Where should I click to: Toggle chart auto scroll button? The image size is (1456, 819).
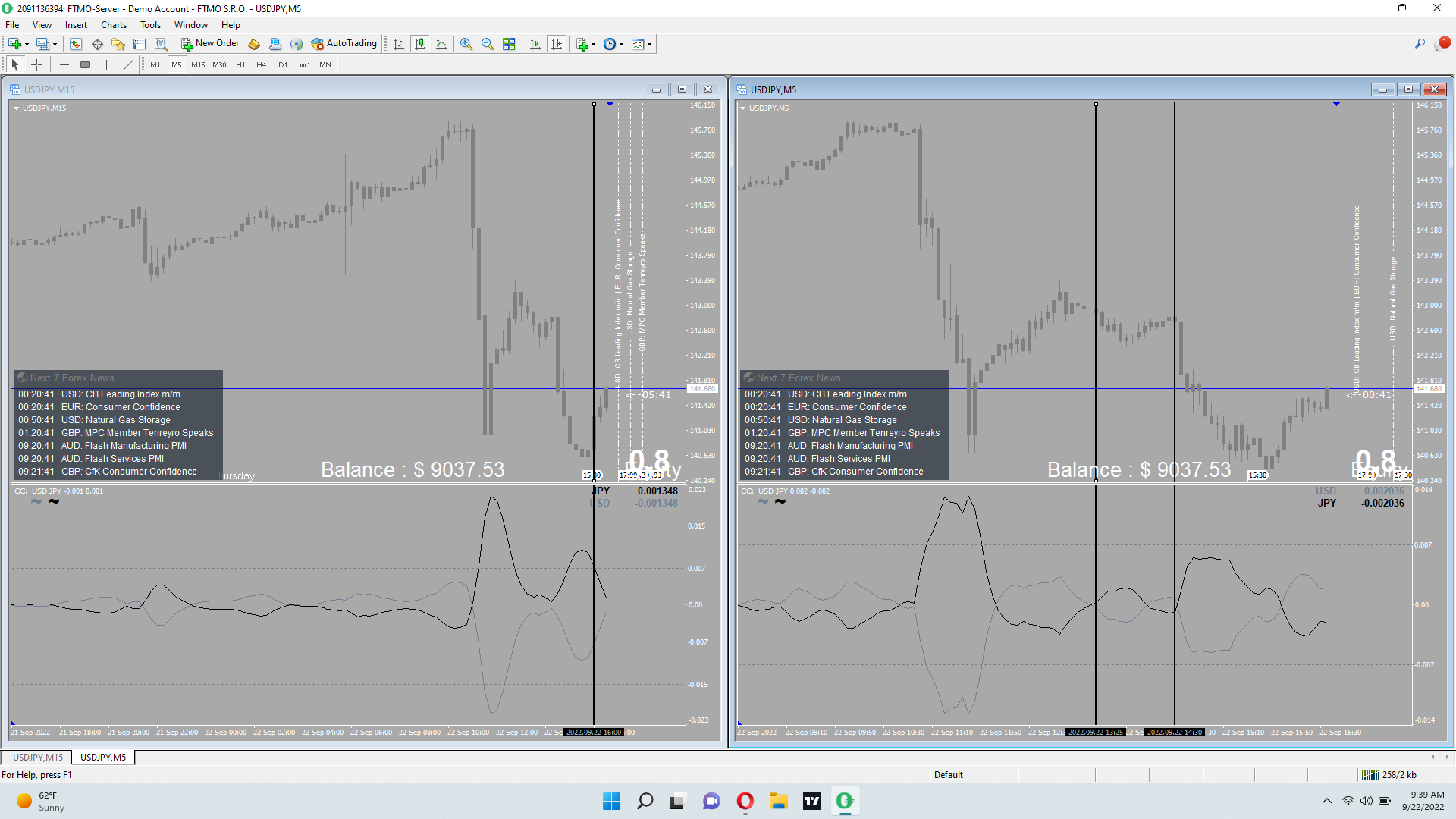click(x=535, y=44)
